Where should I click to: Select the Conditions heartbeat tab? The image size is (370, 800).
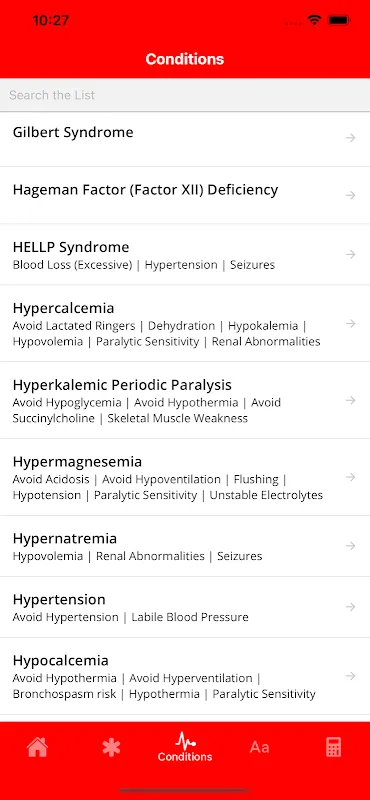tap(185, 747)
